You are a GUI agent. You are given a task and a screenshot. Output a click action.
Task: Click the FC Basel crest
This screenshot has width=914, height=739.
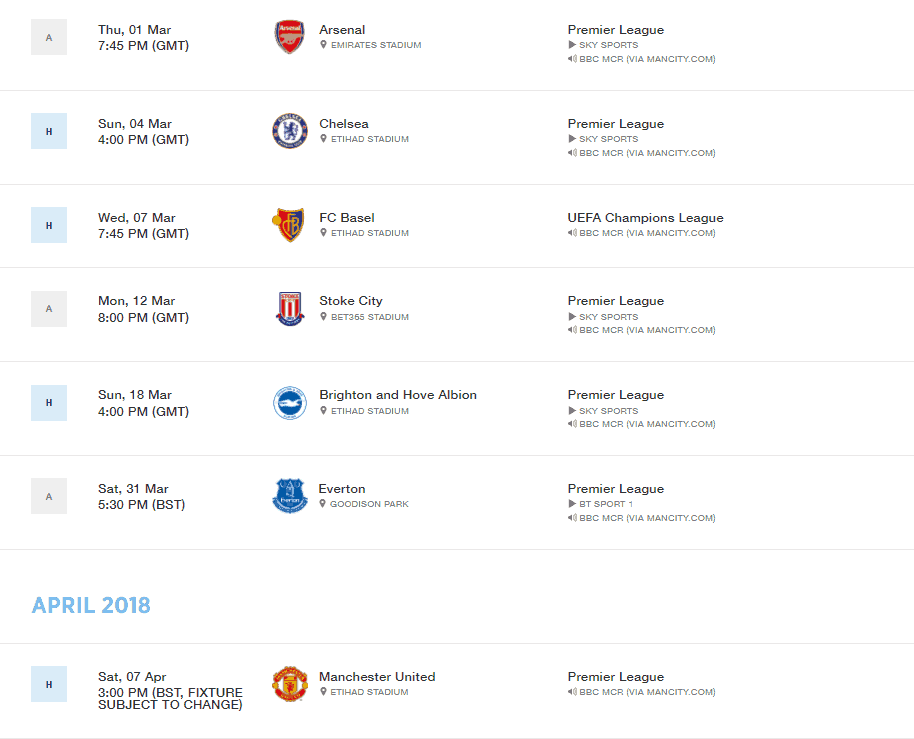coord(289,225)
